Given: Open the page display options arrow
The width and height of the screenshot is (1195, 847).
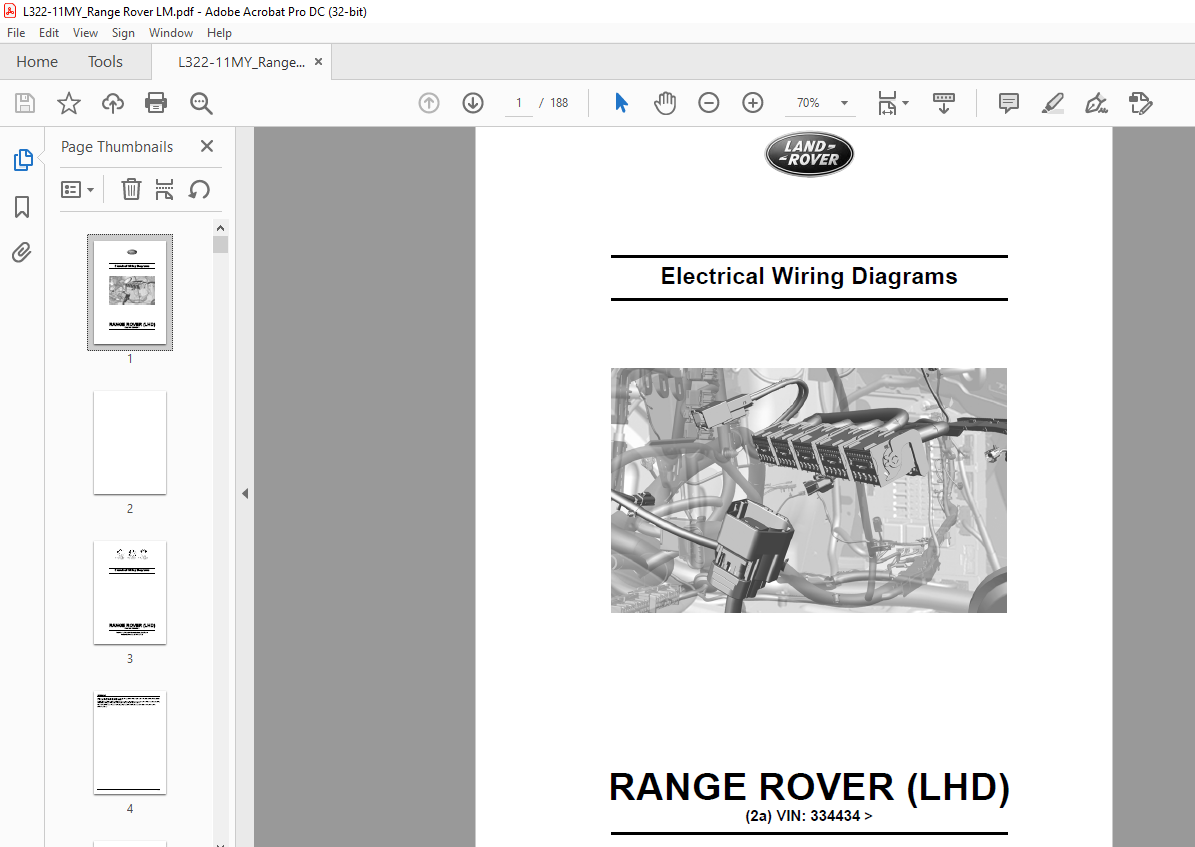Looking at the screenshot, I should (x=905, y=103).
